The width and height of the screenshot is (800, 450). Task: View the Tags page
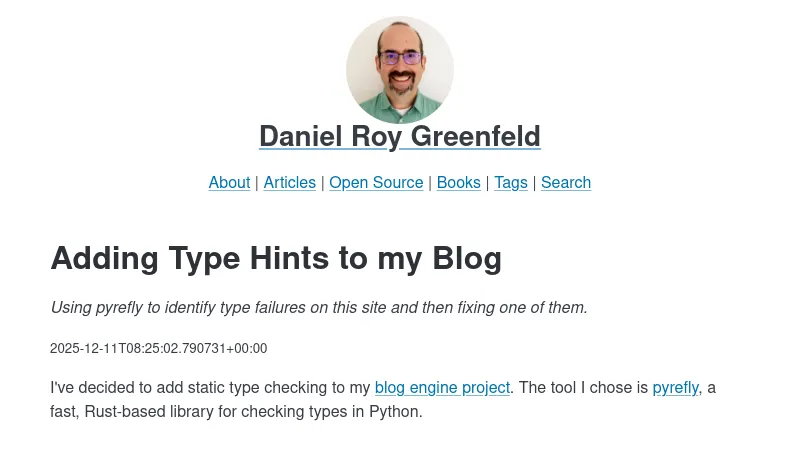[510, 182]
